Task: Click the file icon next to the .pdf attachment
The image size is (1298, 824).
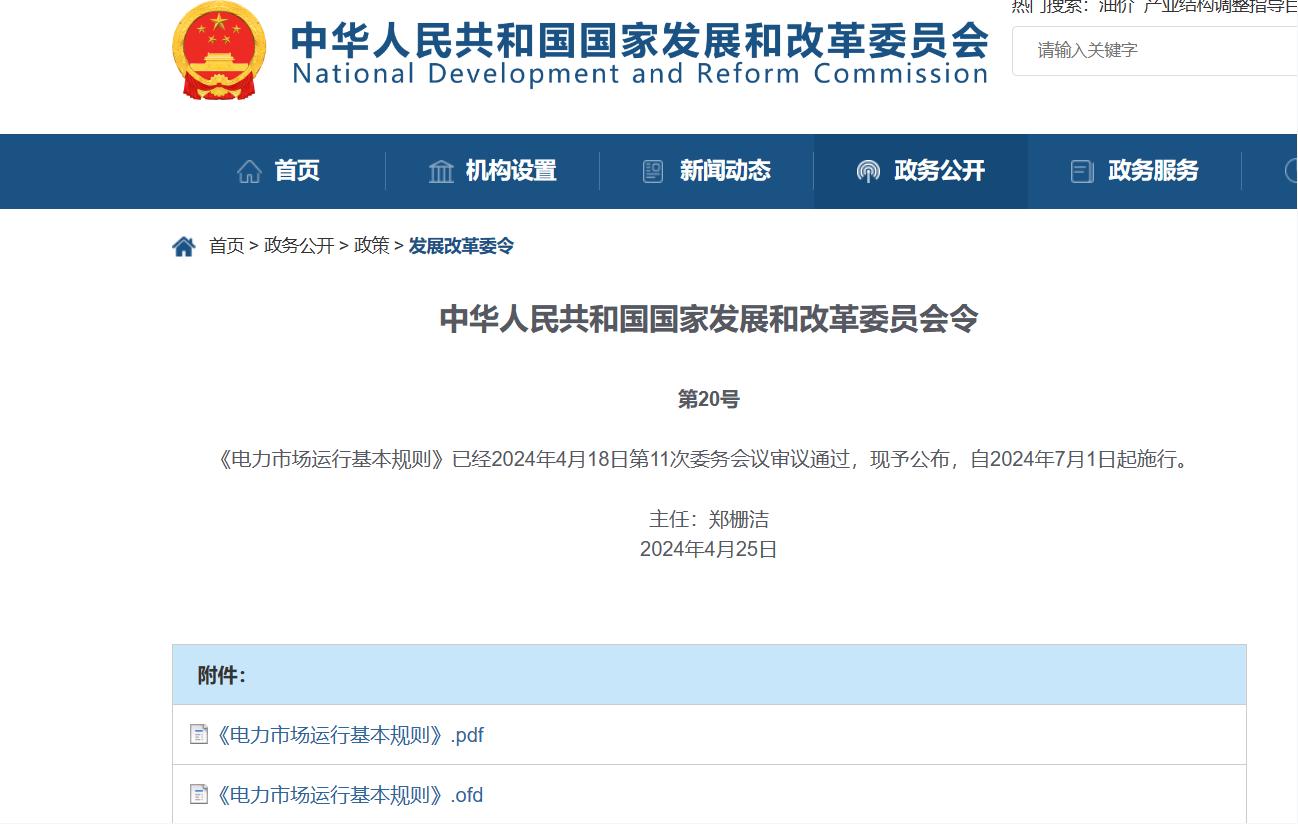Action: pos(199,735)
